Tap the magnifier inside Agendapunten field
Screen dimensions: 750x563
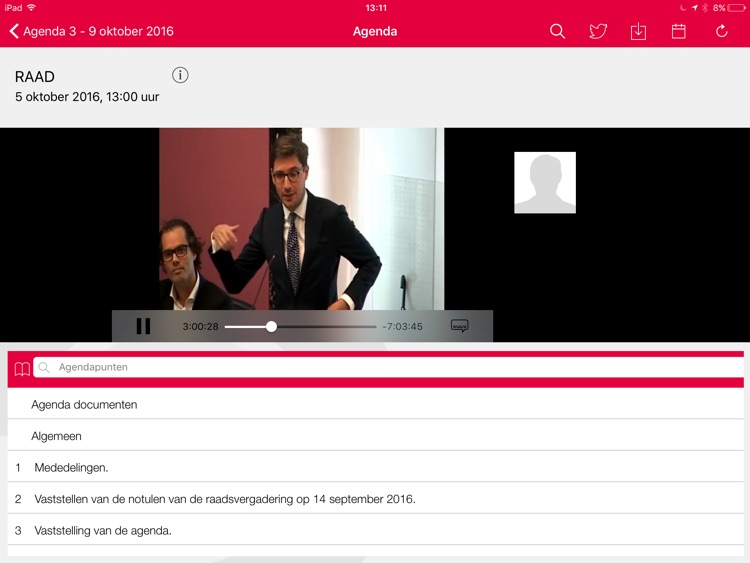[x=44, y=367]
